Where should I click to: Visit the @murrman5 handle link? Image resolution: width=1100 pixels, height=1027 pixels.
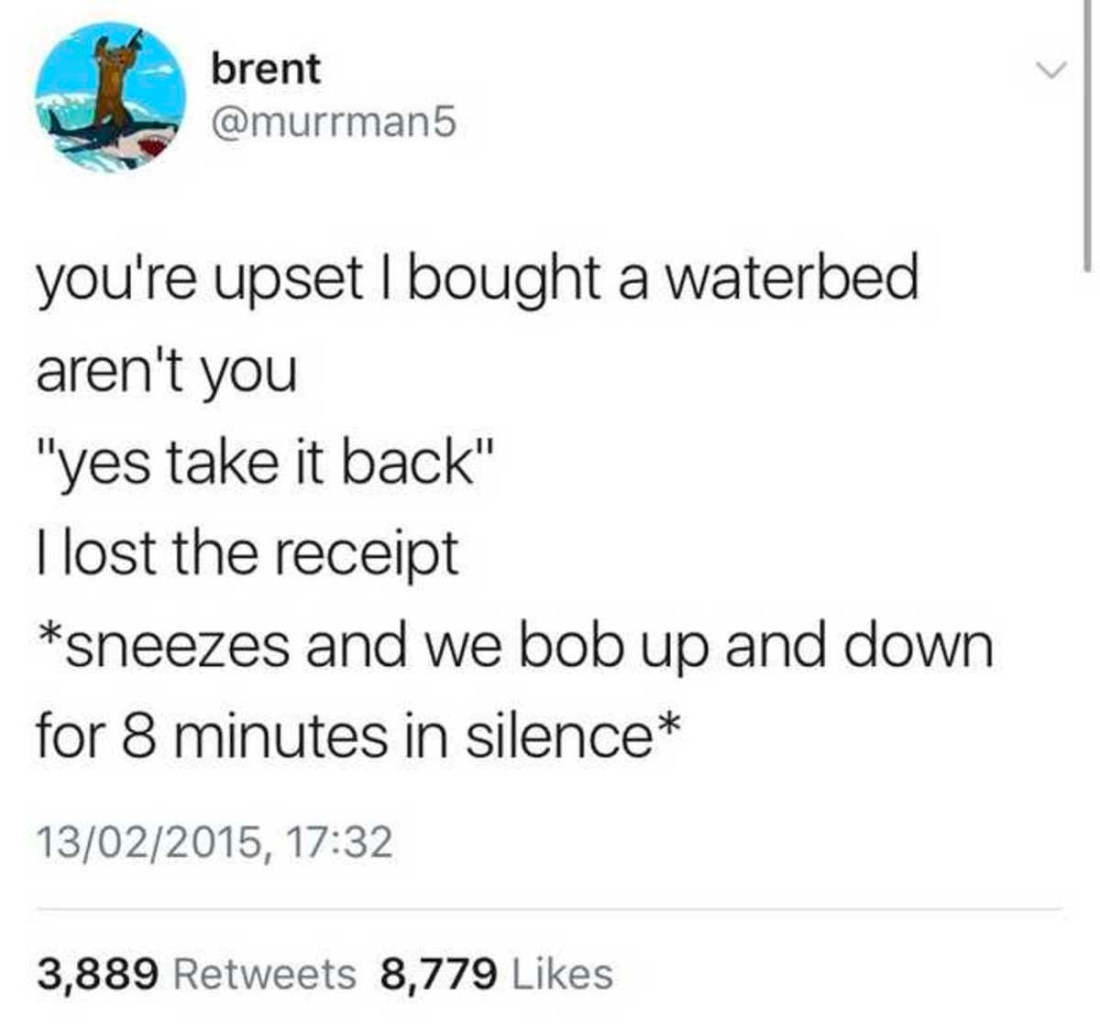[x=335, y=123]
